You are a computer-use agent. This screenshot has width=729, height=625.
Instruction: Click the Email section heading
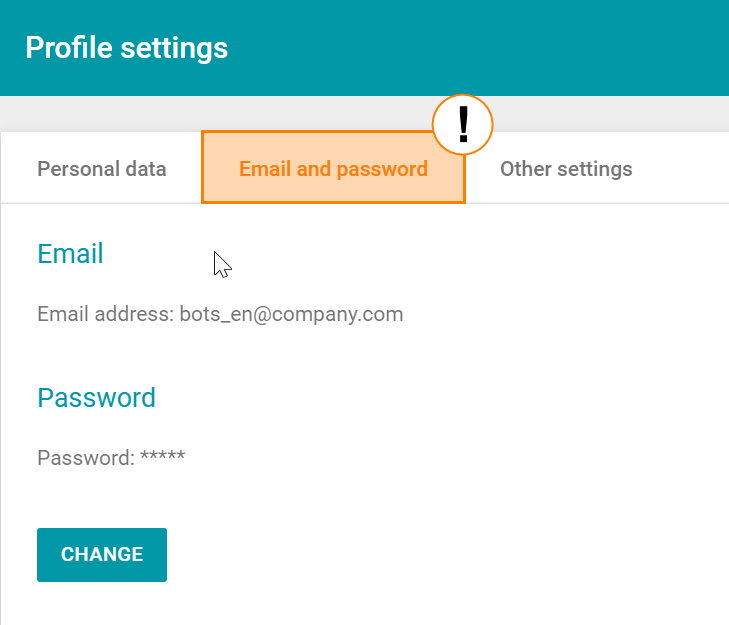click(x=70, y=254)
